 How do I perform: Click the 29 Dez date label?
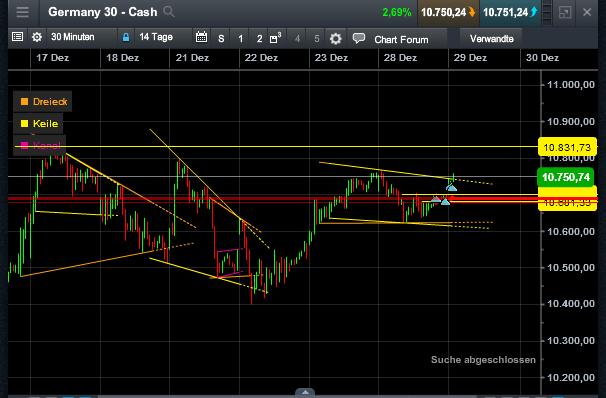(x=470, y=58)
